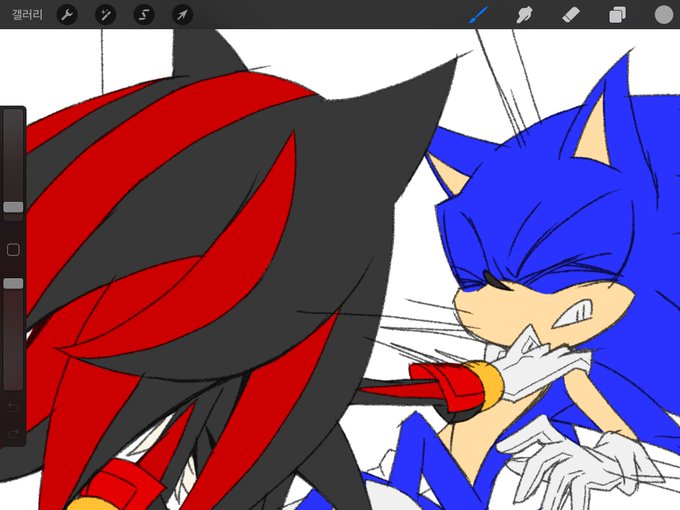Open the Layers panel

[x=617, y=15]
